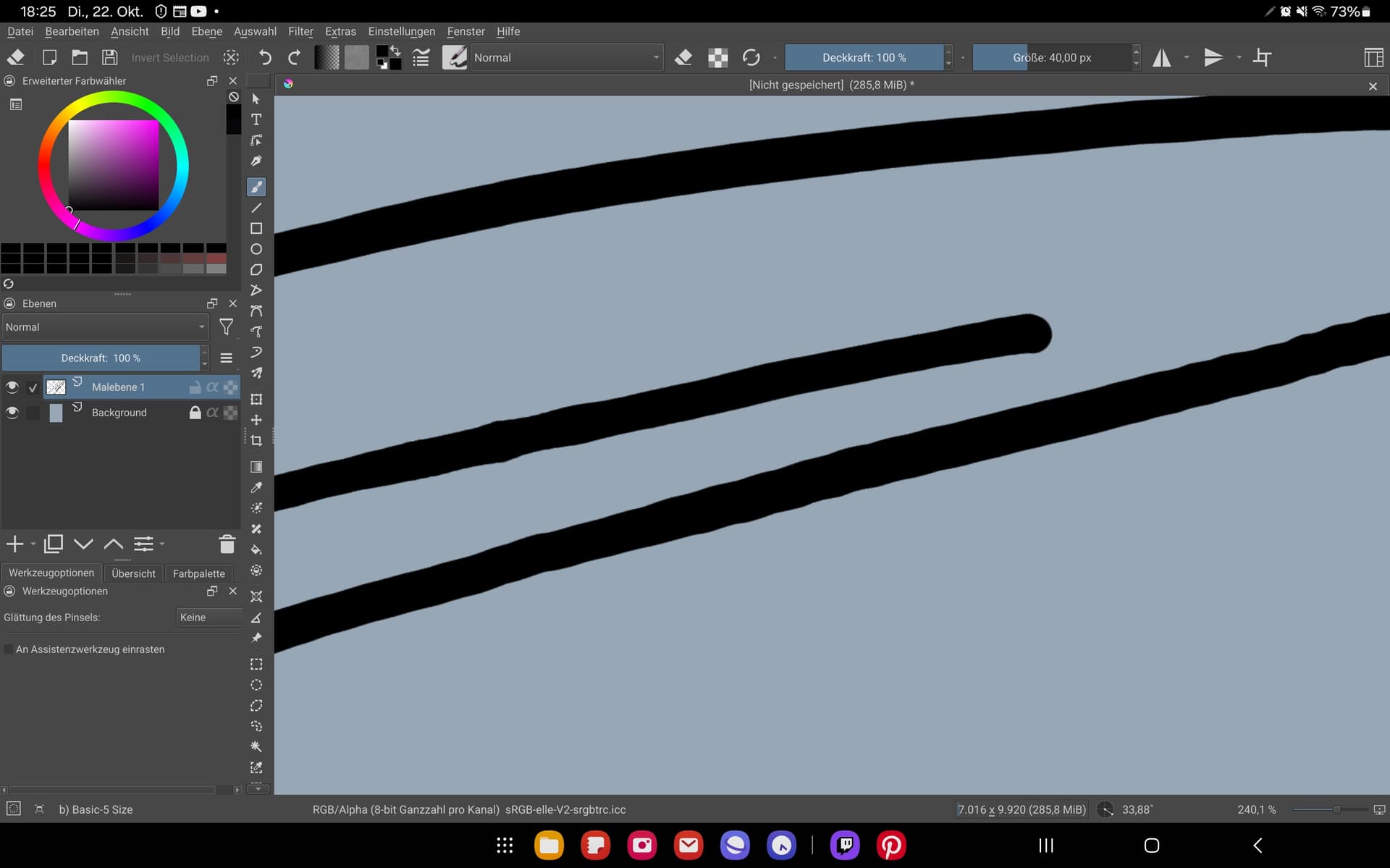
Task: Select the Rectangle shape tool
Action: pos(256,229)
